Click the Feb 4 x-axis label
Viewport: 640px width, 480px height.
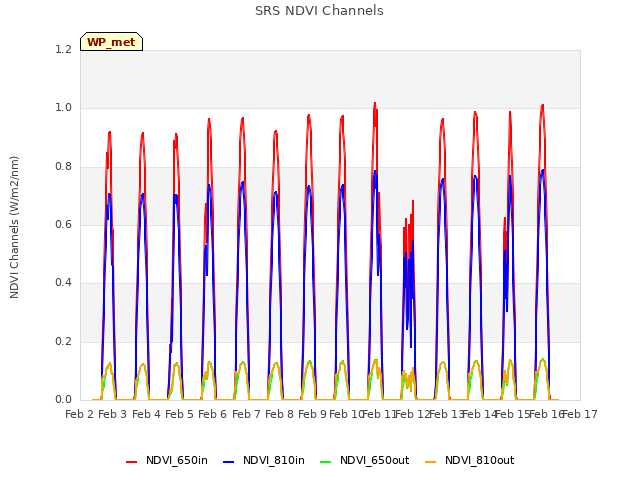click(x=146, y=414)
